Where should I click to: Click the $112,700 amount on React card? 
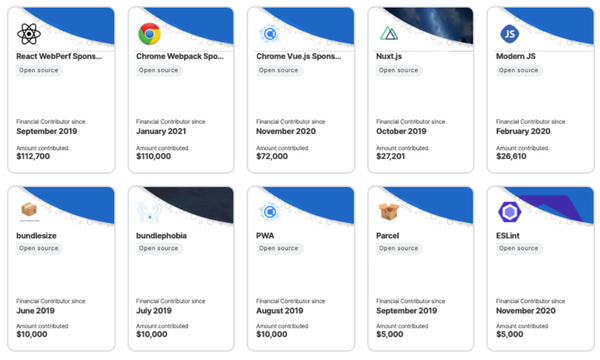33,156
